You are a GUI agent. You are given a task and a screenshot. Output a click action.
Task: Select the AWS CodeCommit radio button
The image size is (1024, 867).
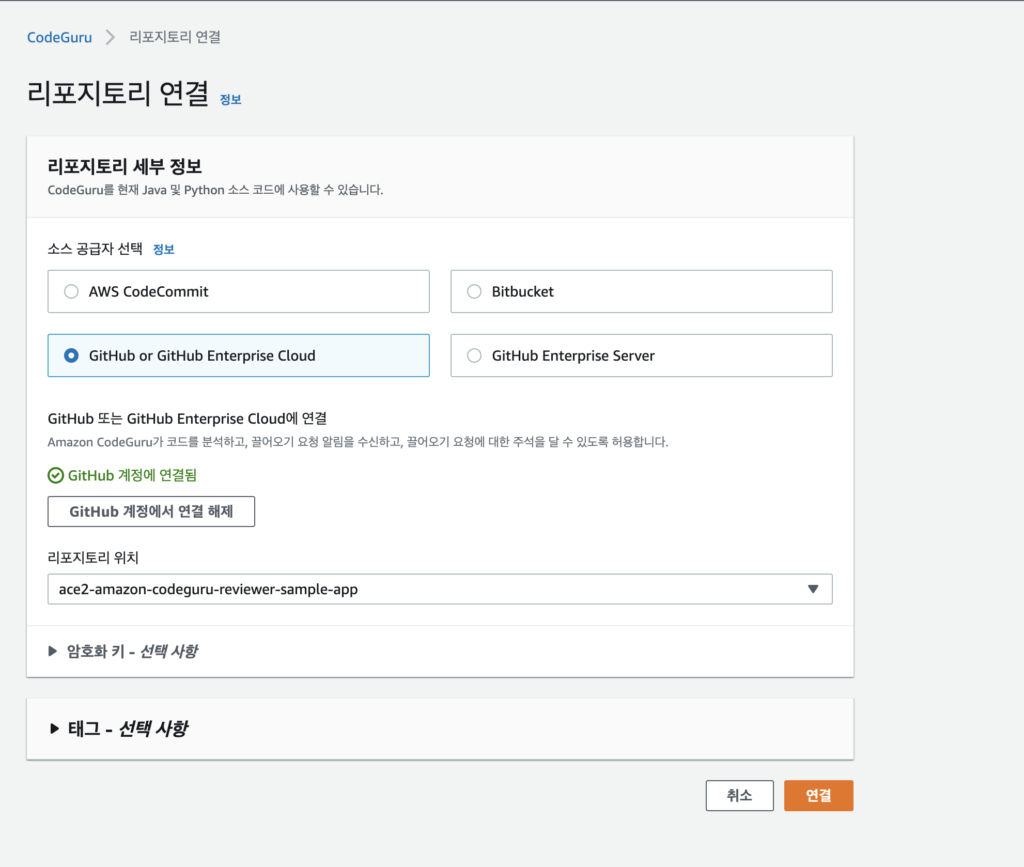point(71,291)
